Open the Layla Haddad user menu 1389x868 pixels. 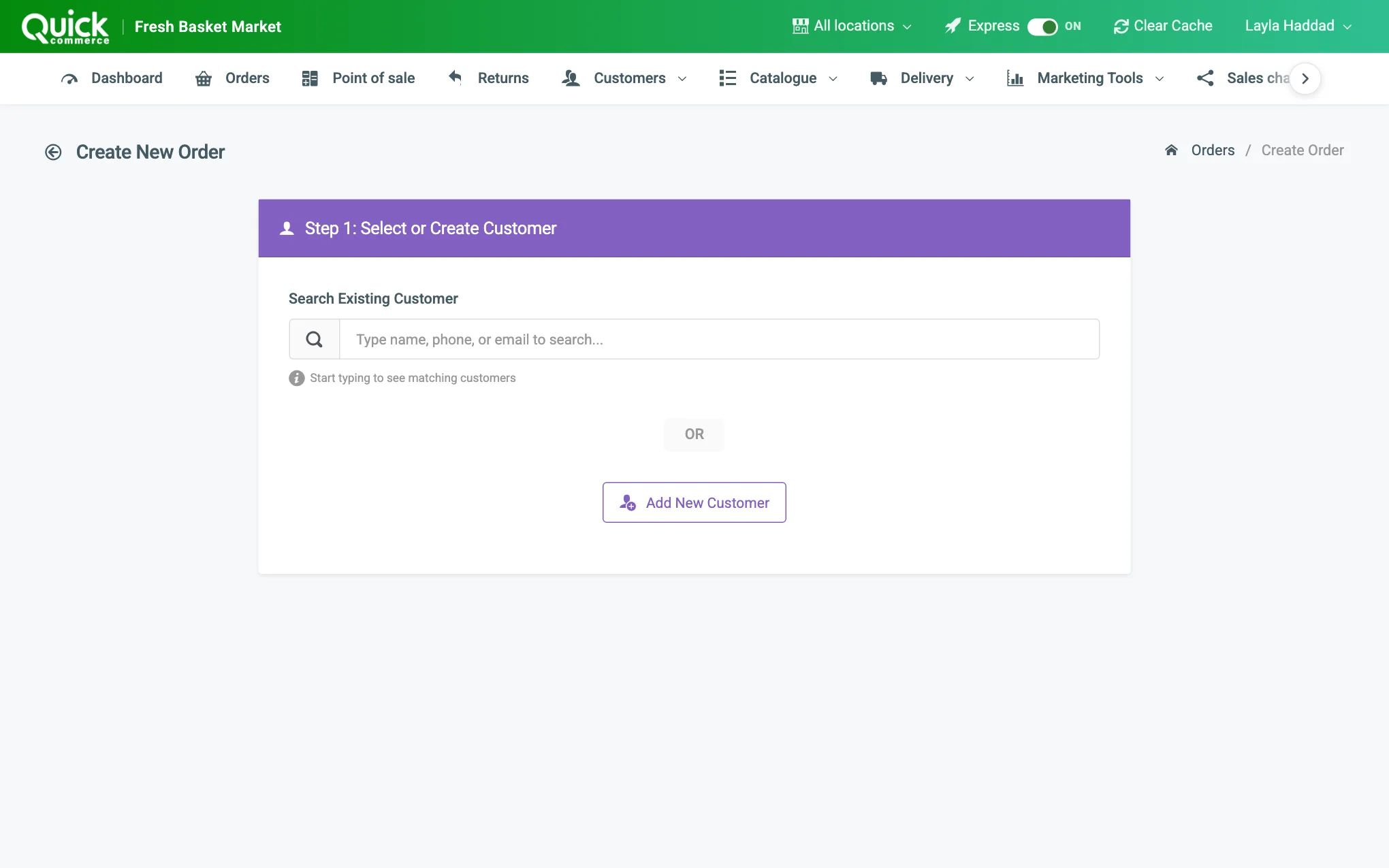pyautogui.click(x=1298, y=26)
